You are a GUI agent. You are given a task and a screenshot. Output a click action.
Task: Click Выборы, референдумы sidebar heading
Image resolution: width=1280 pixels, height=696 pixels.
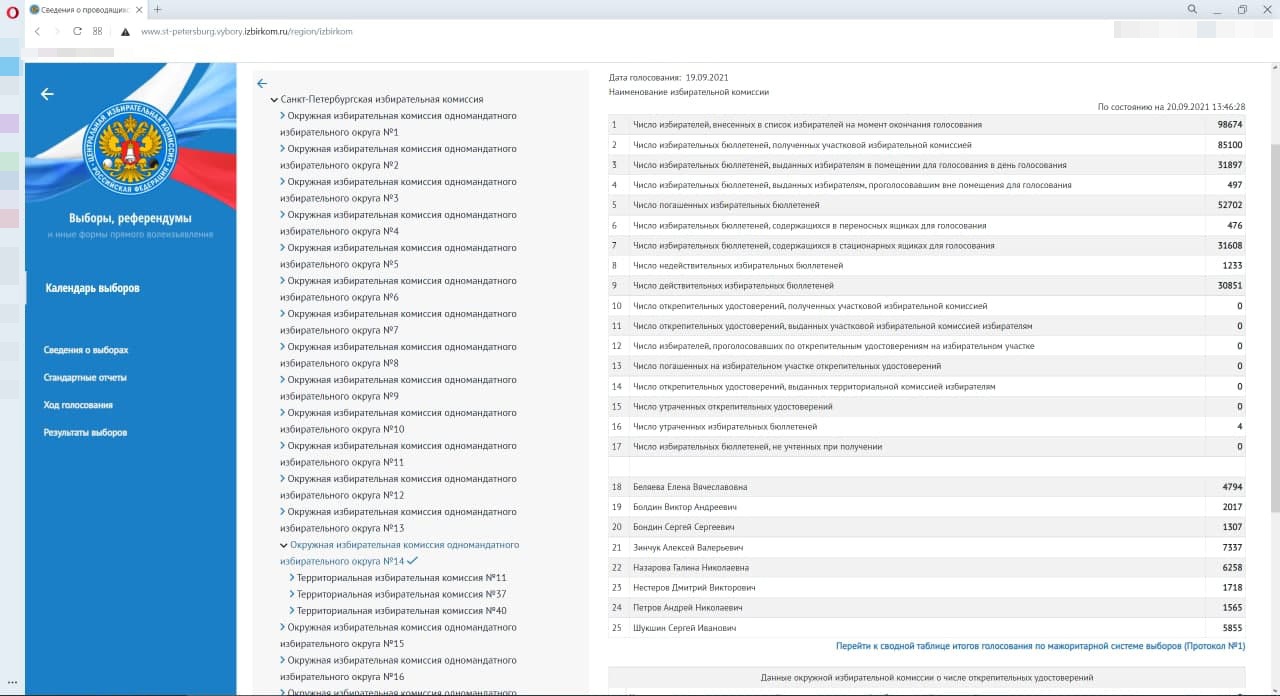pos(130,218)
